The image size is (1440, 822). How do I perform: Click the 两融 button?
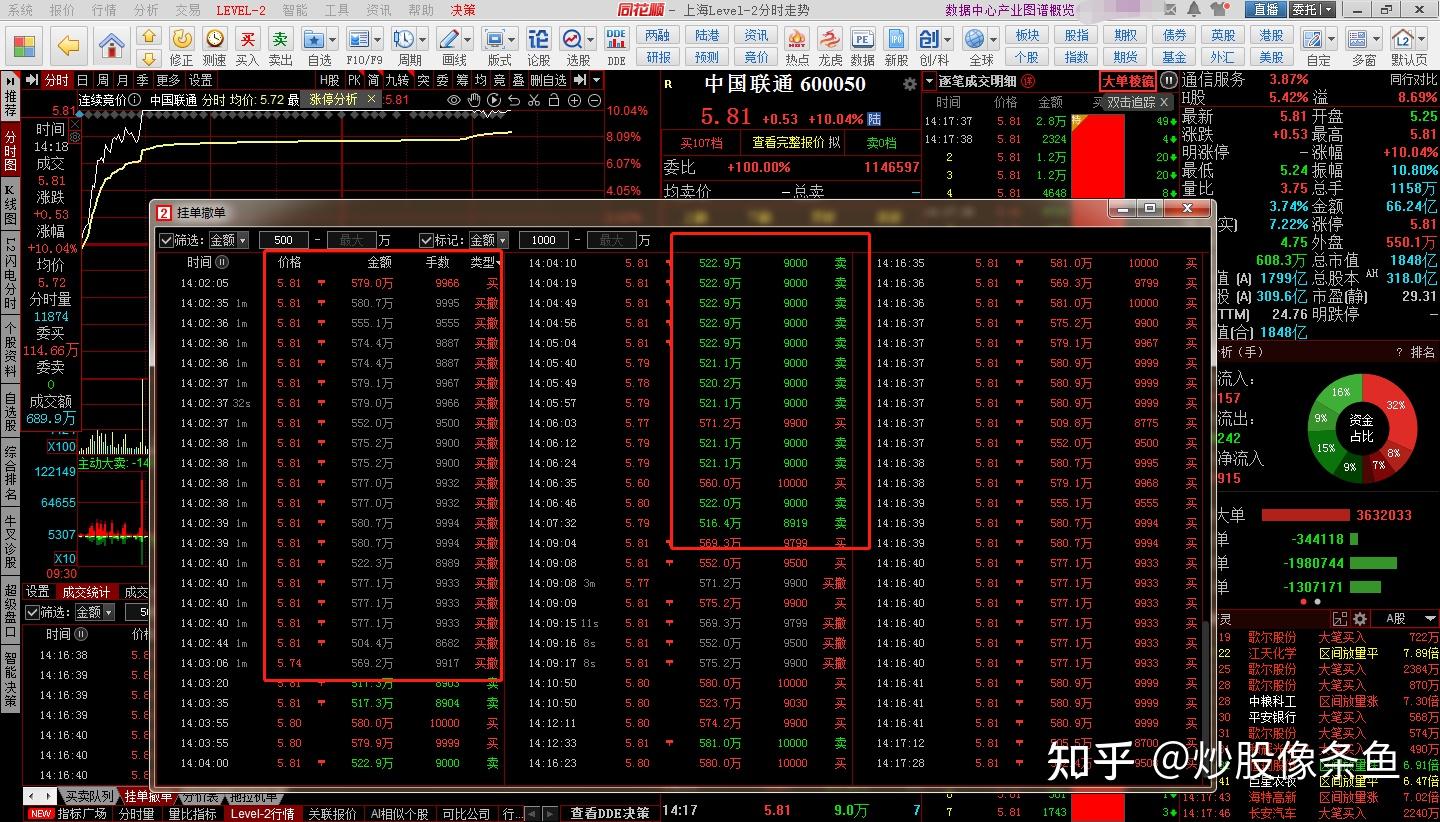[x=658, y=35]
